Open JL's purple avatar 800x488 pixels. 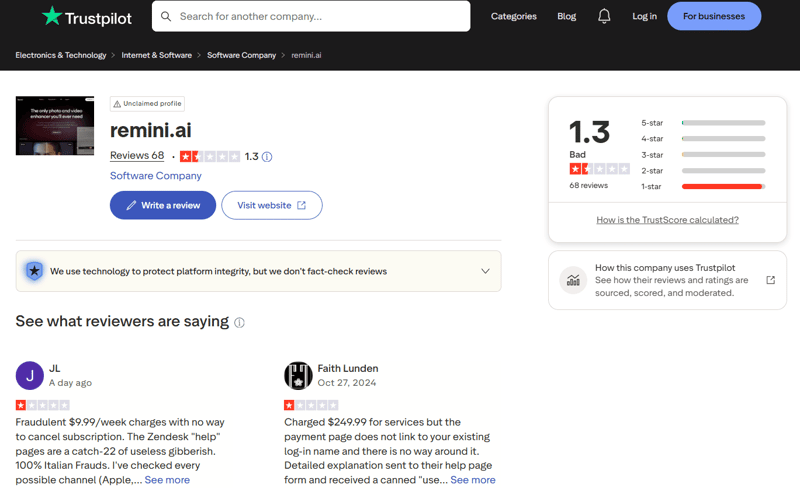pyautogui.click(x=30, y=376)
